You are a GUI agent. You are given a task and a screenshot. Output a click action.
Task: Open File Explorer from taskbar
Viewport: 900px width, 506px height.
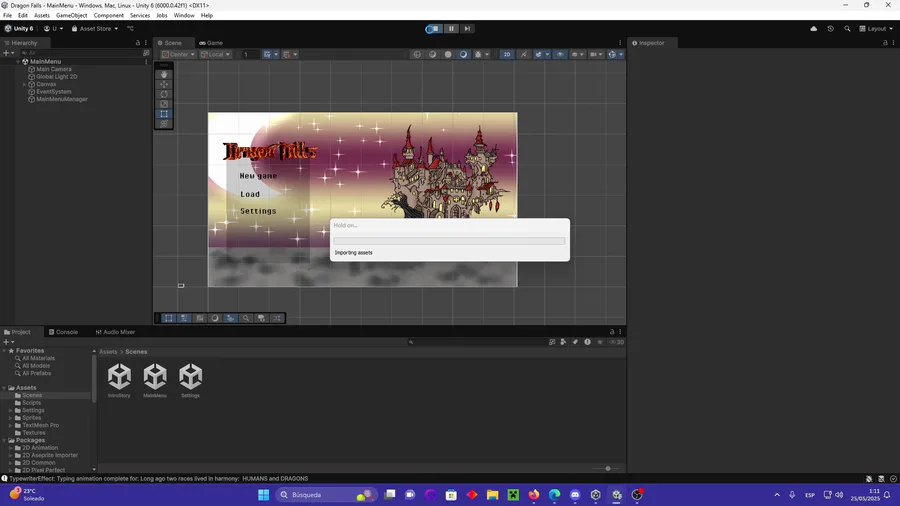pos(492,495)
